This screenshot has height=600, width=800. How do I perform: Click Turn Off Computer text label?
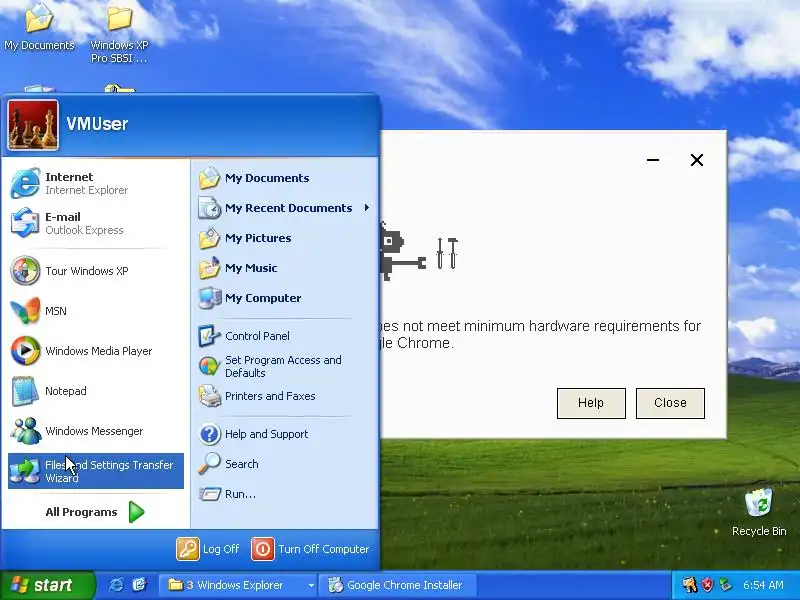(x=323, y=549)
